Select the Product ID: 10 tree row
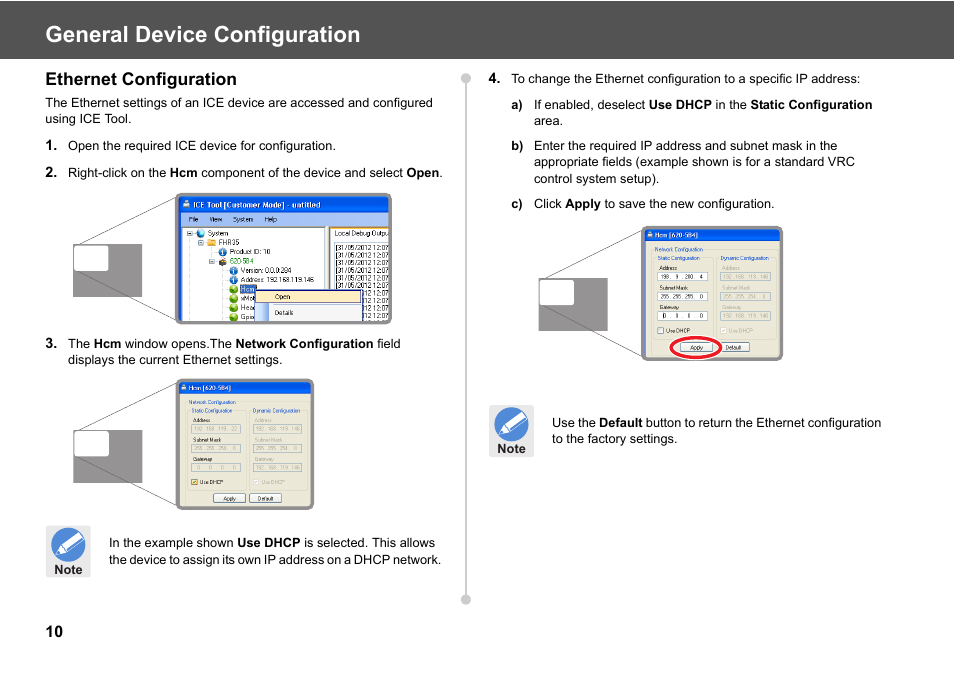The width and height of the screenshot is (954, 674). click(249, 252)
